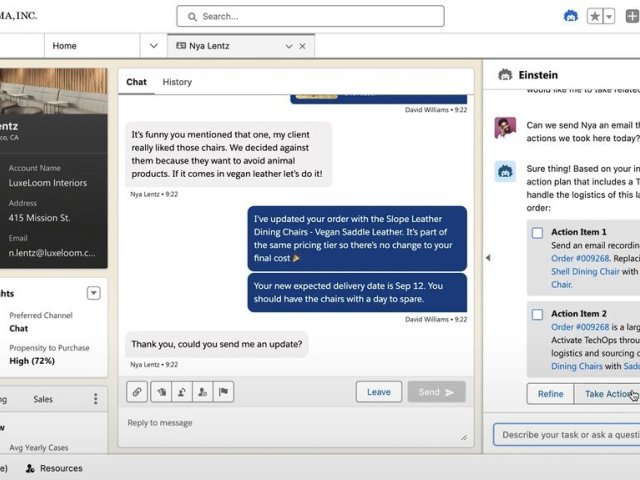Expand the navigation menu chevron beside Home
The image size is (640, 480).
click(153, 46)
